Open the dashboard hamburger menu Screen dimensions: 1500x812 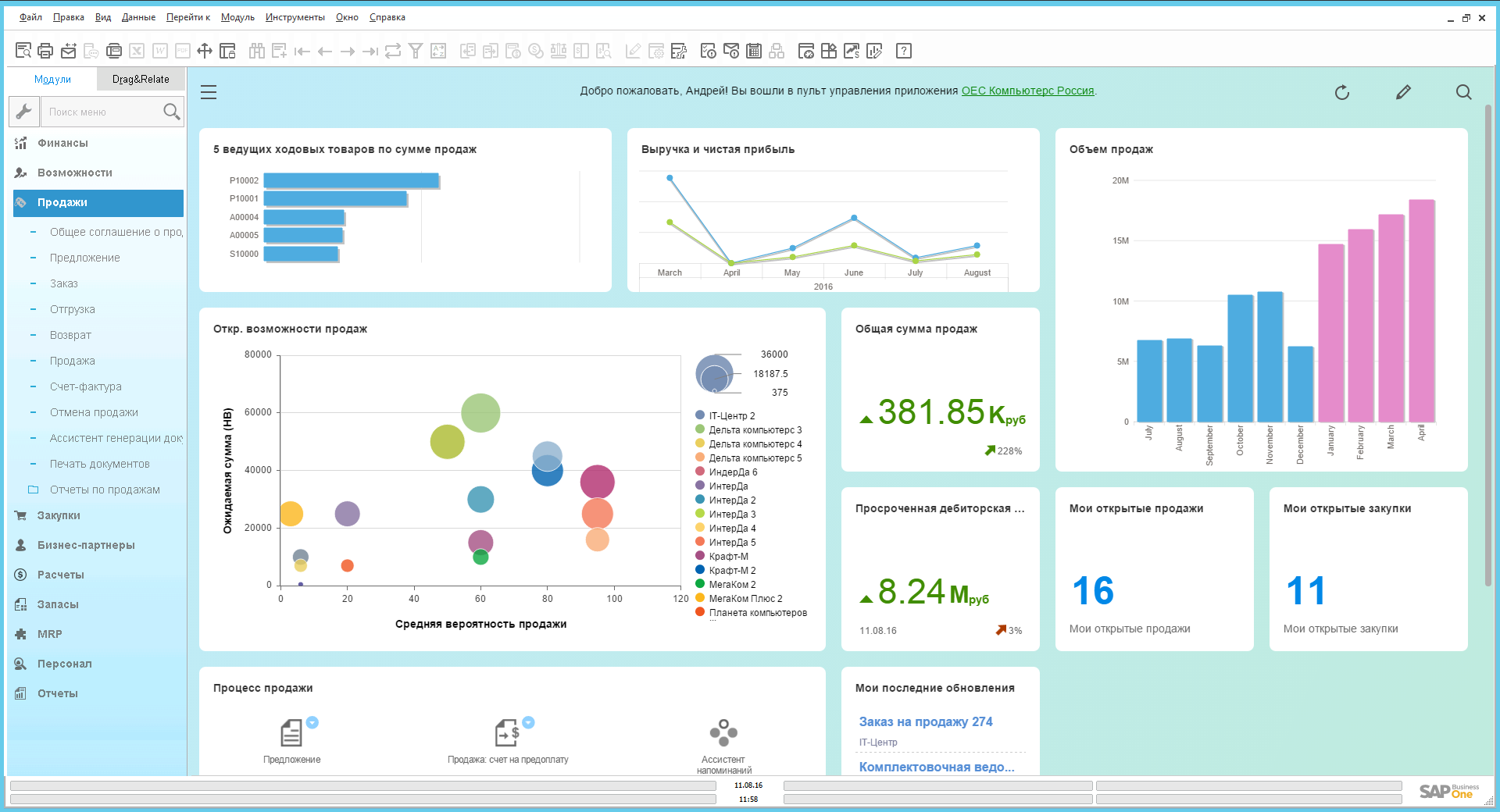pyautogui.click(x=209, y=92)
